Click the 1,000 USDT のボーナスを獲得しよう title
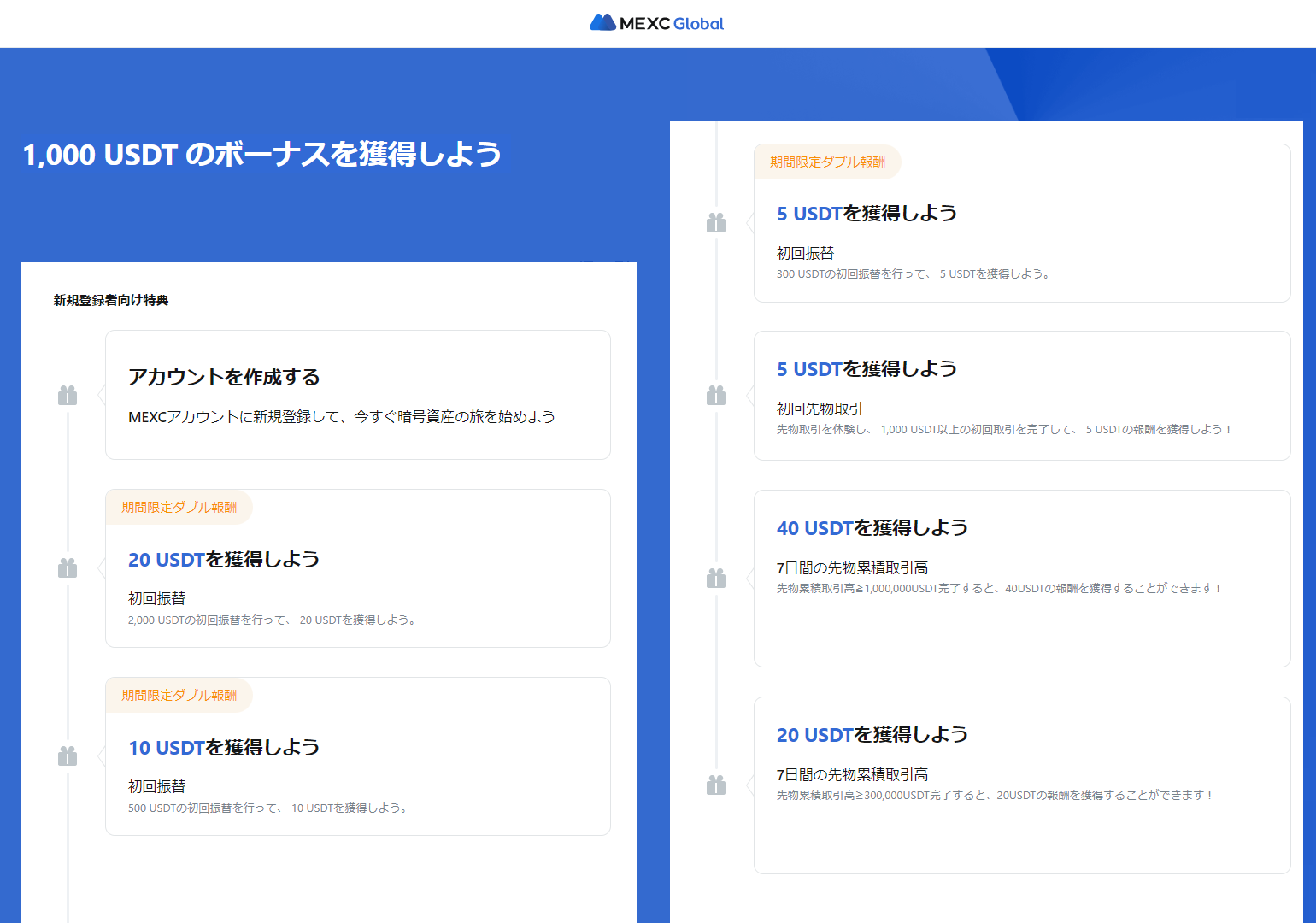 click(262, 154)
